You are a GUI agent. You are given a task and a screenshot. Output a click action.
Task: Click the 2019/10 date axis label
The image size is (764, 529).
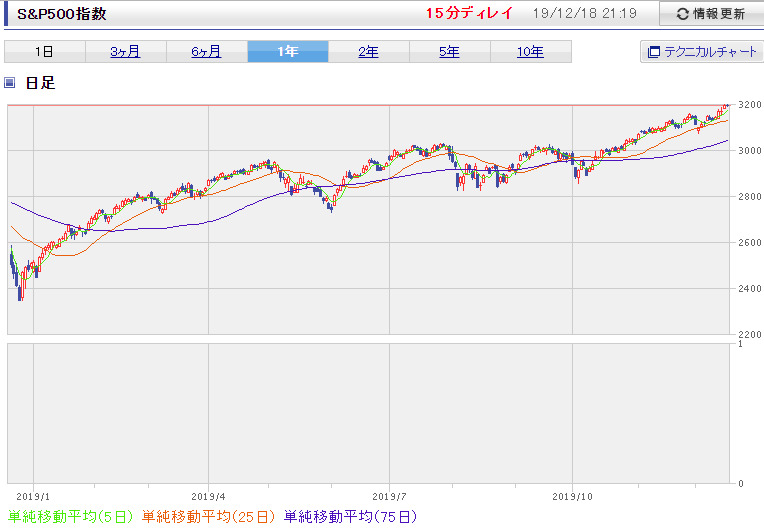click(573, 497)
